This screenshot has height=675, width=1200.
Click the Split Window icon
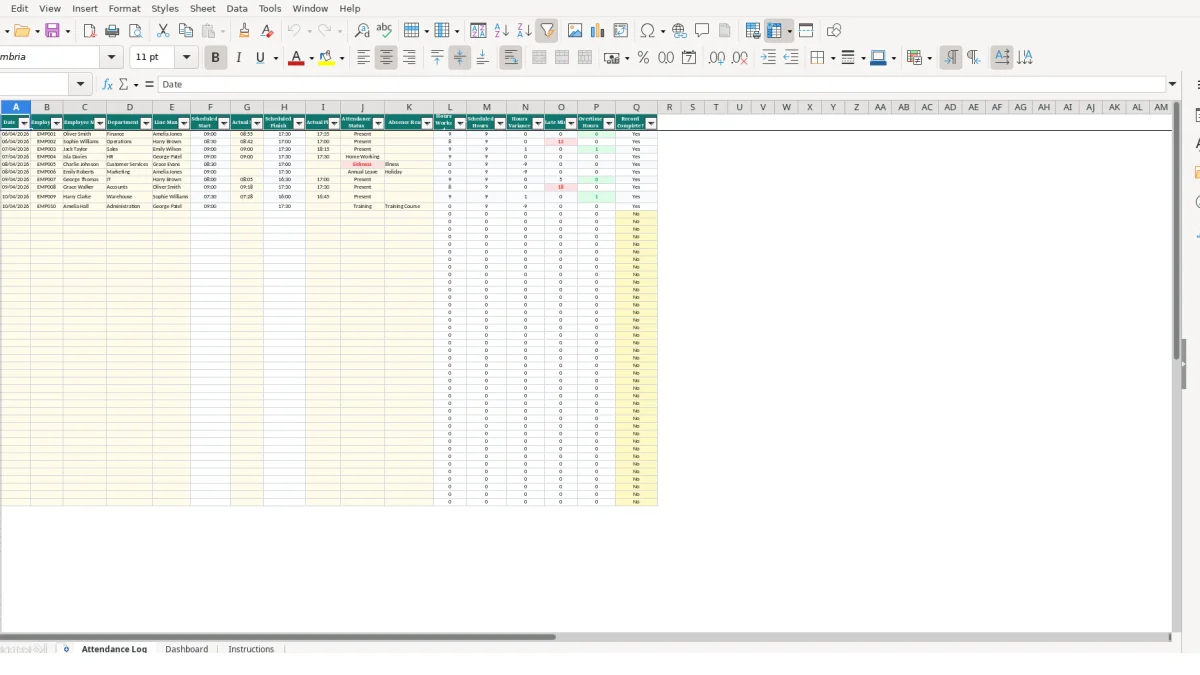806,31
